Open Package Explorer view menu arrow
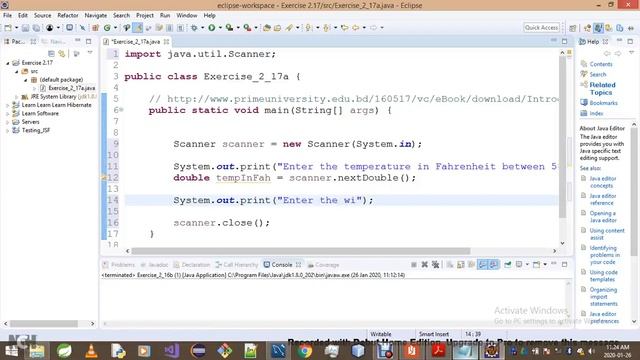This screenshot has height=360, width=640. click(x=90, y=53)
